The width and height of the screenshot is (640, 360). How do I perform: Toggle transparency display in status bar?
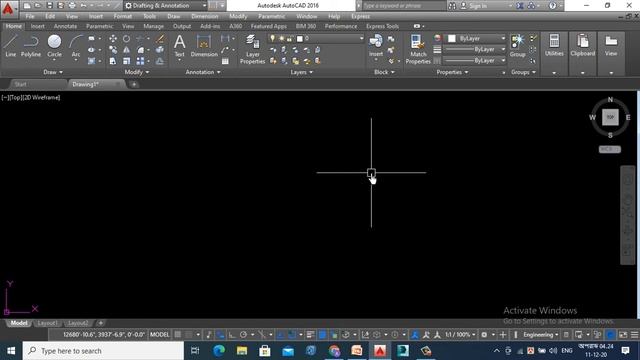point(322,335)
